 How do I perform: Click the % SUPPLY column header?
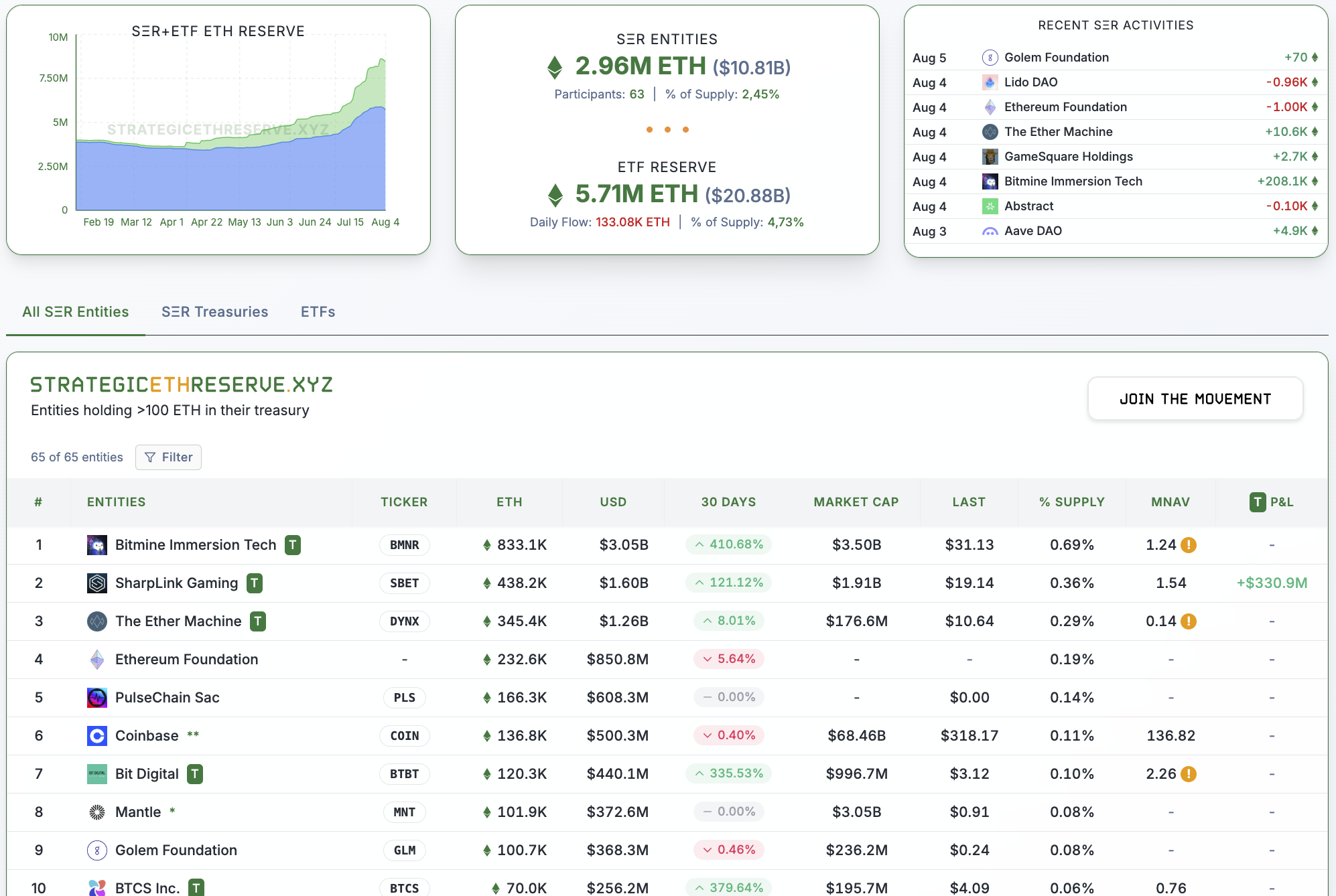1072,502
